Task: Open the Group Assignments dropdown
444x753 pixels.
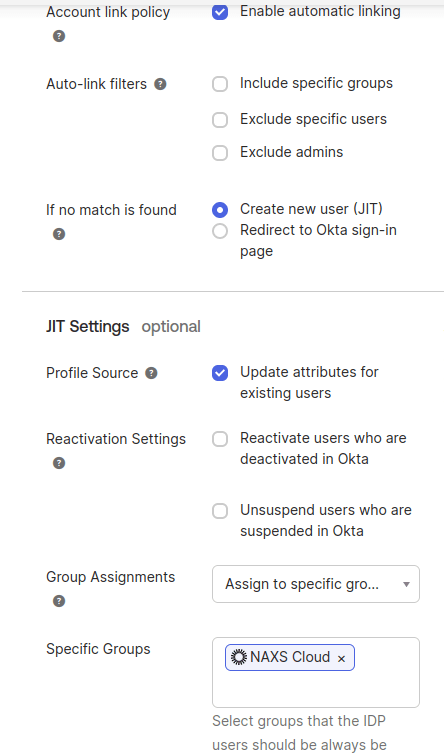Action: [x=316, y=584]
